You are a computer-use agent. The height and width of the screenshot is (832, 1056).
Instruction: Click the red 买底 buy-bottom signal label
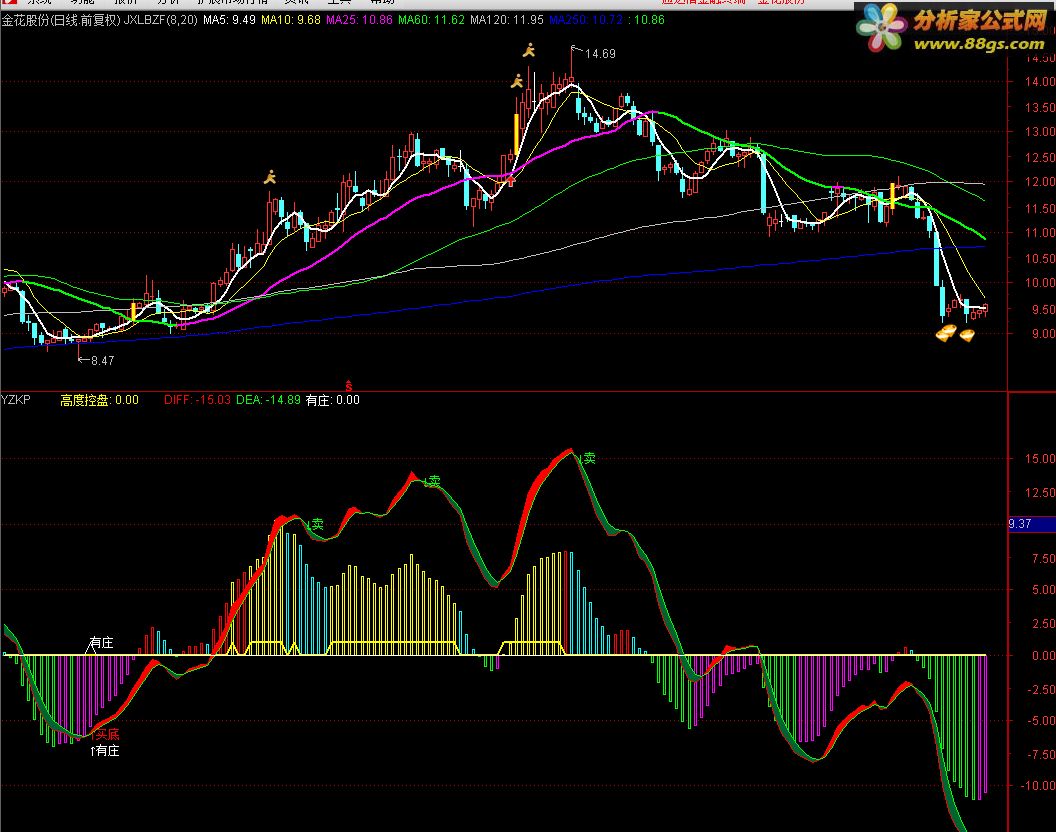(x=105, y=734)
